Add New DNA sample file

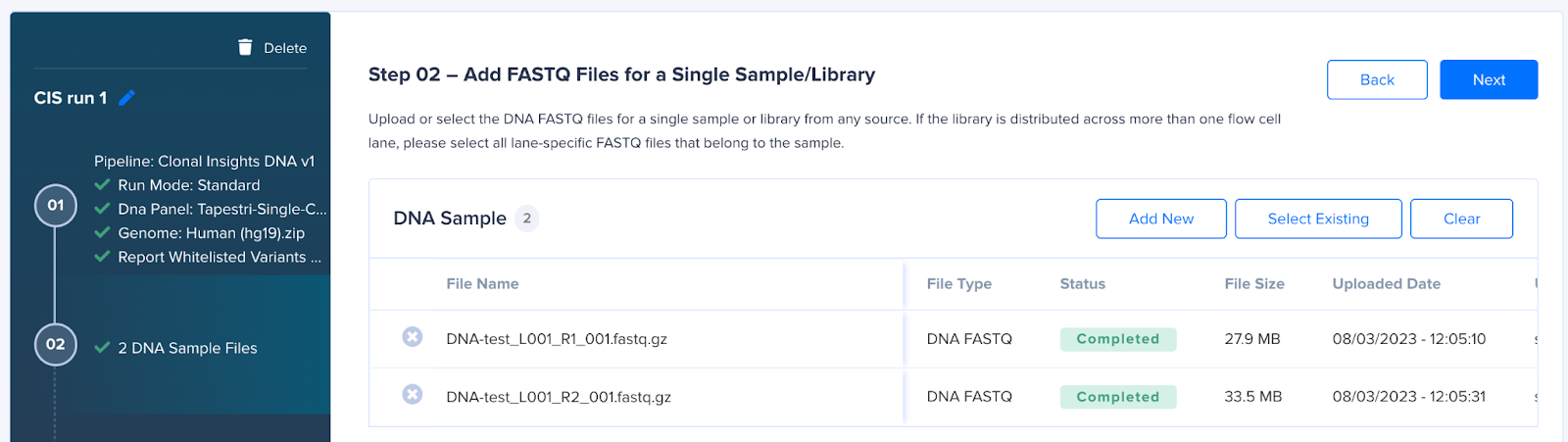click(x=1161, y=219)
